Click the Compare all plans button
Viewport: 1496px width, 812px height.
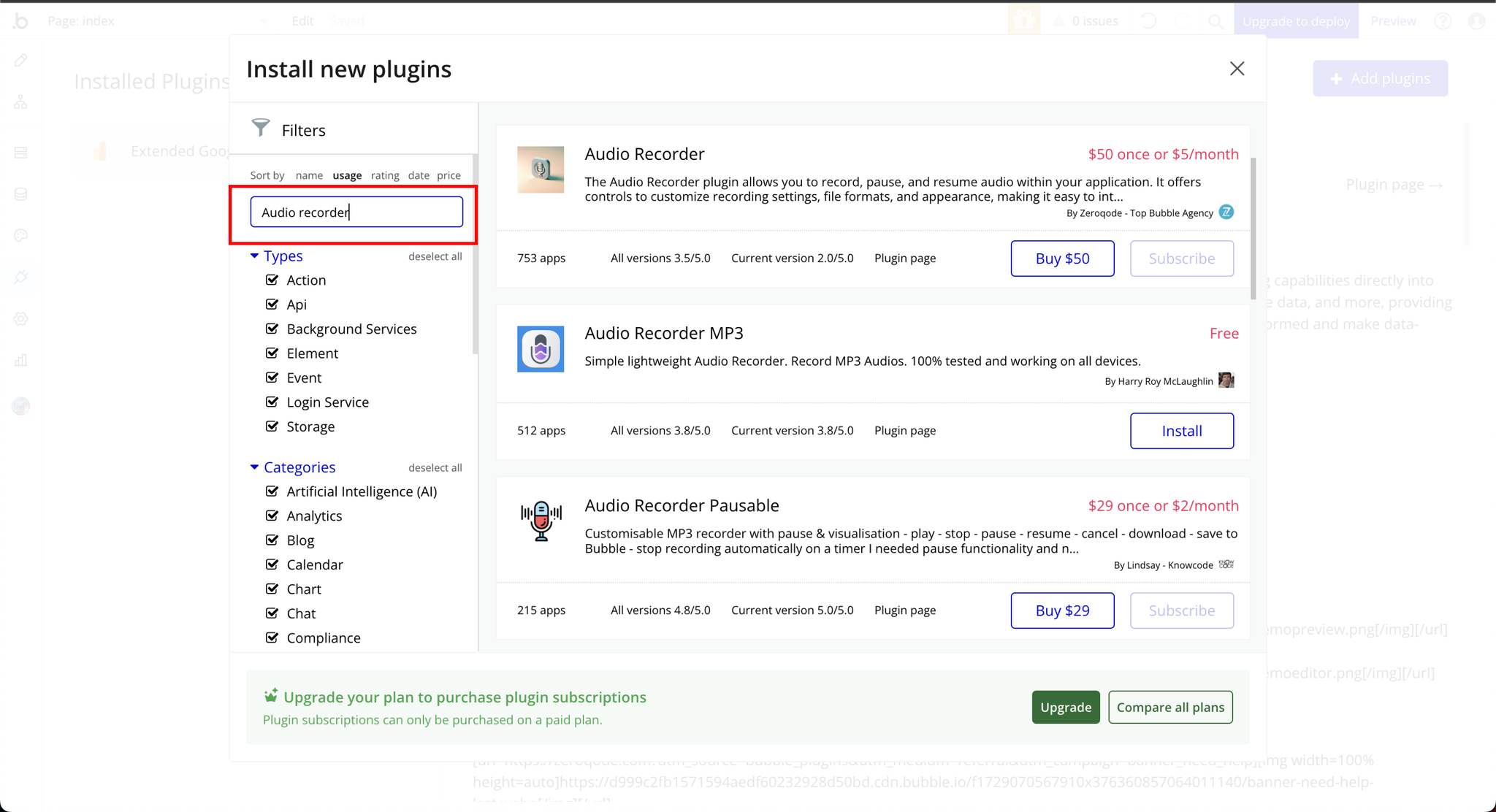tap(1170, 707)
